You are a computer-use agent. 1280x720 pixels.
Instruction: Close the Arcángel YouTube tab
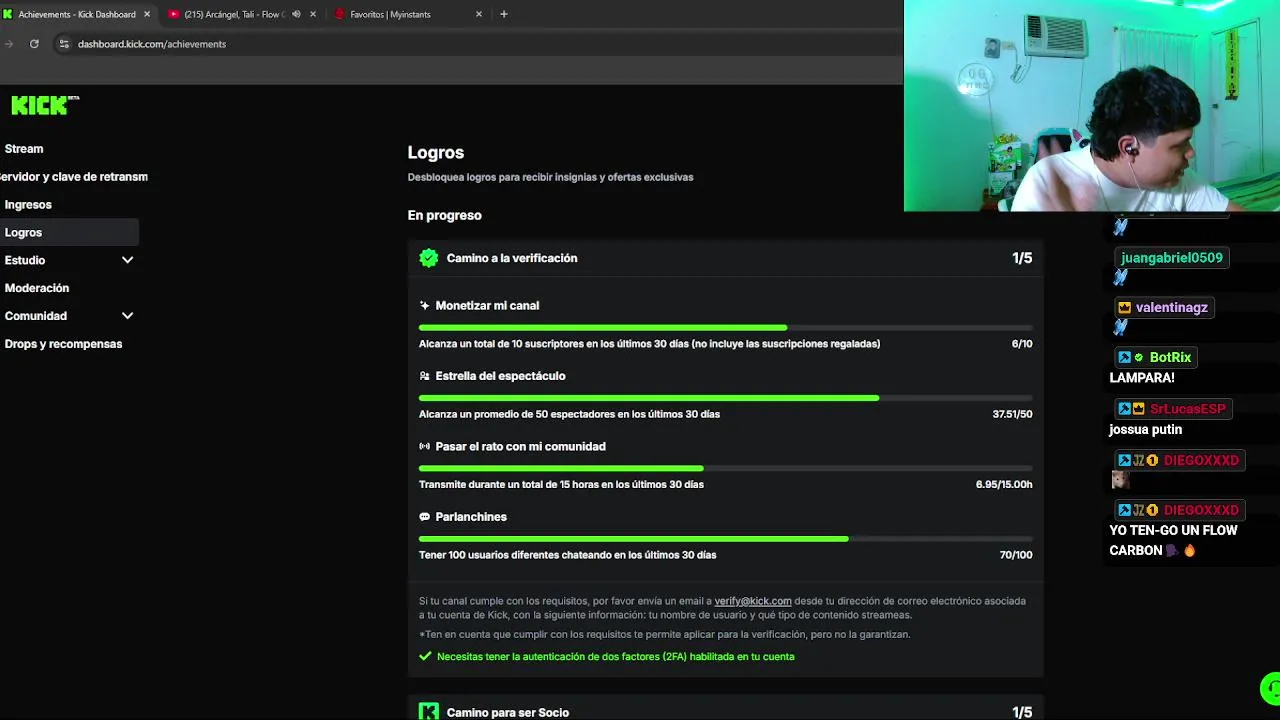coord(313,14)
